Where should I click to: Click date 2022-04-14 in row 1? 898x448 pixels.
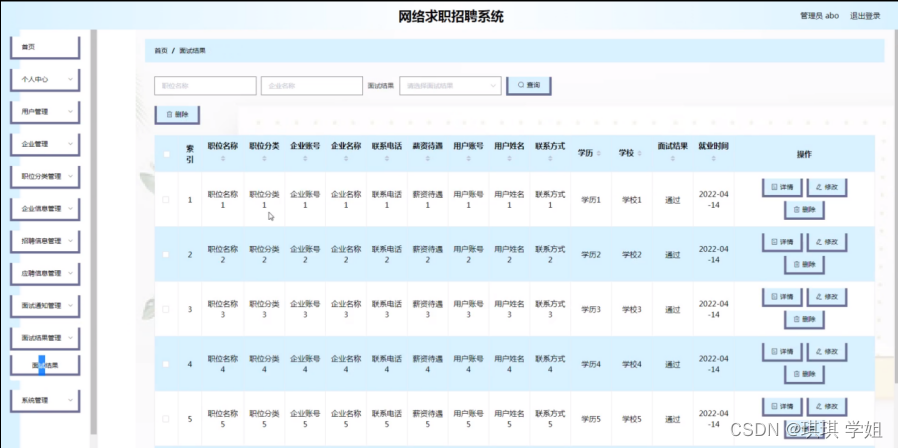pyautogui.click(x=714, y=199)
